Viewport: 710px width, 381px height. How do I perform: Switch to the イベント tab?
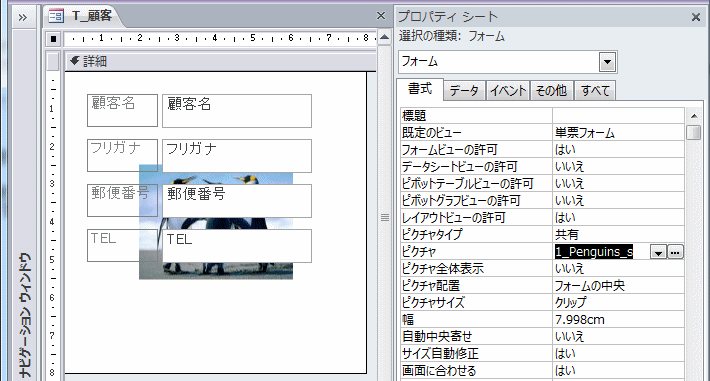pos(508,91)
